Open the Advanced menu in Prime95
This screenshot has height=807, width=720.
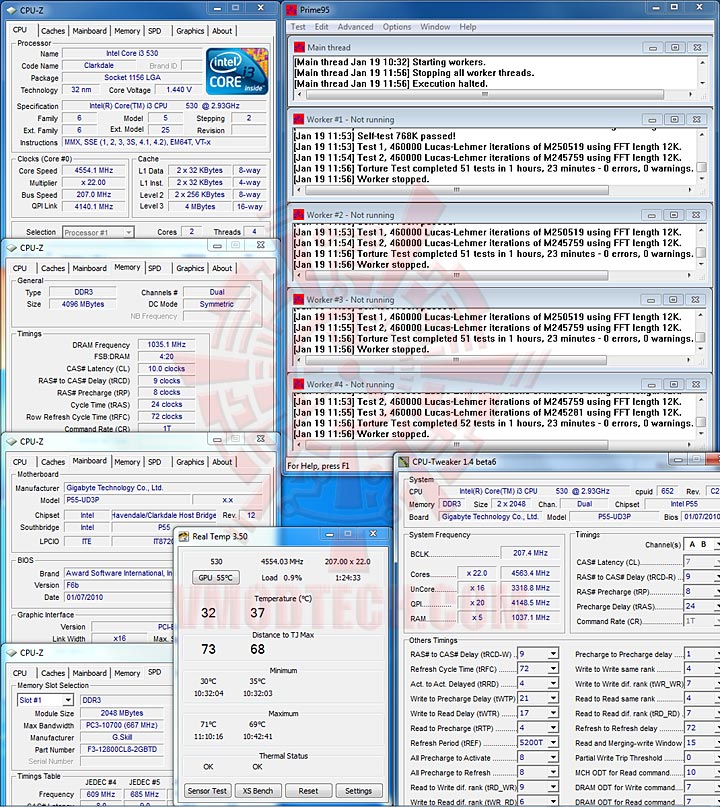355,27
